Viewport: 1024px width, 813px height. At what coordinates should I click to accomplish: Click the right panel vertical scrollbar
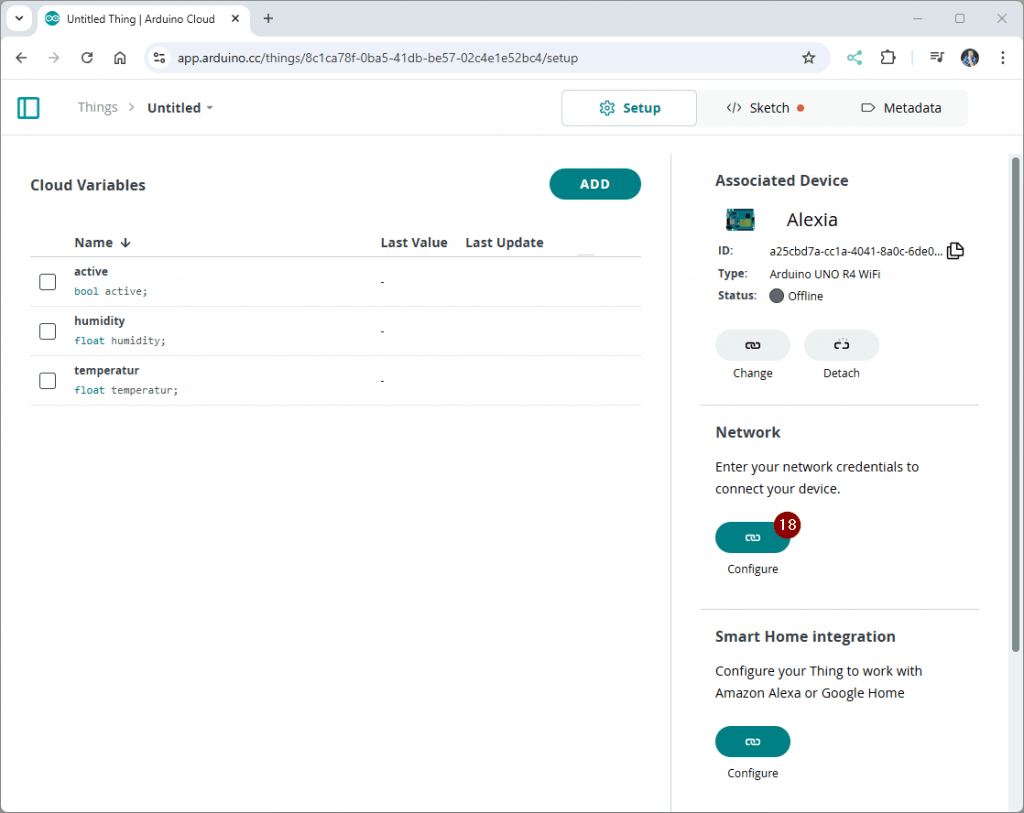pos(1016,400)
